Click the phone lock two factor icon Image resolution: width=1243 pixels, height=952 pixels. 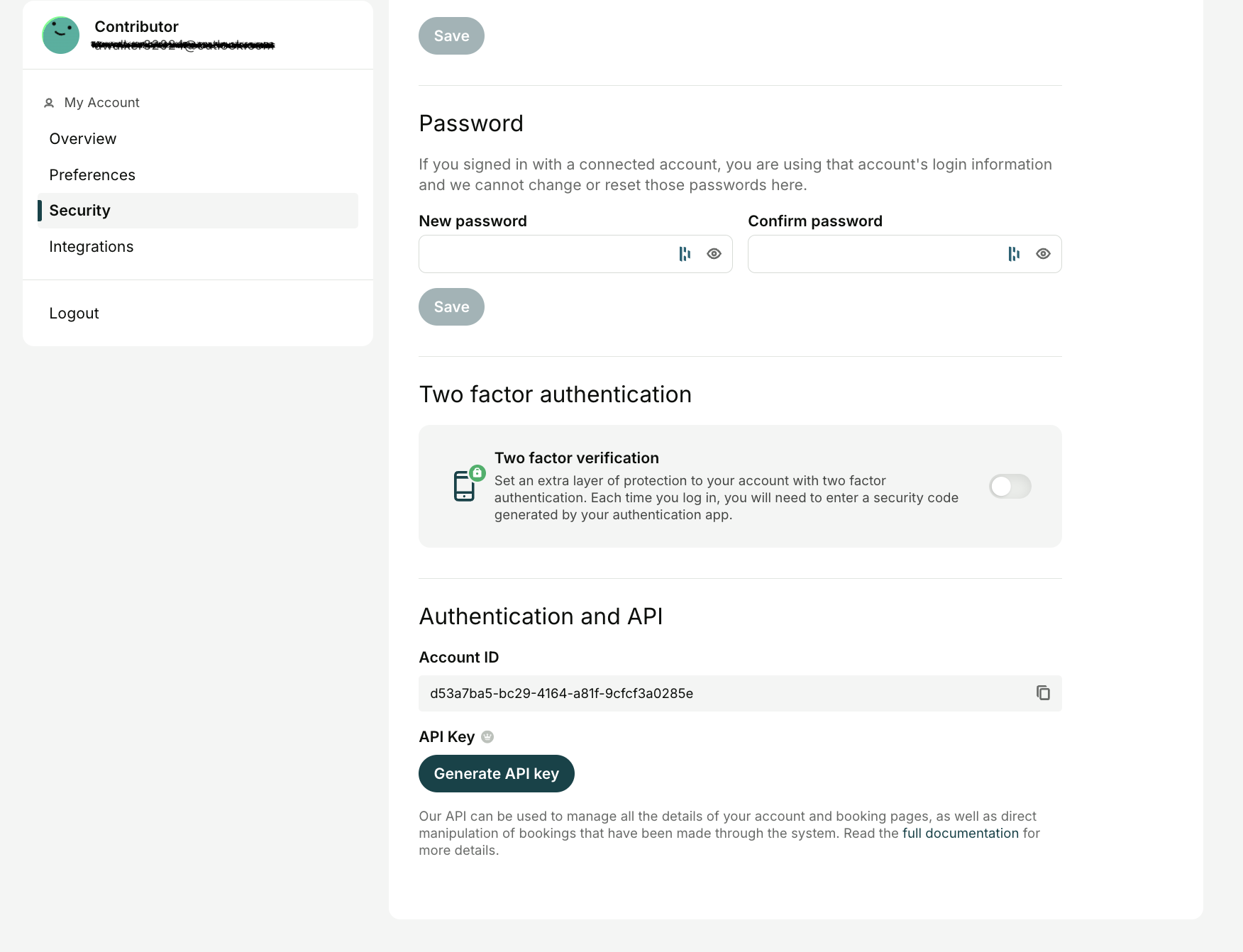(x=468, y=485)
